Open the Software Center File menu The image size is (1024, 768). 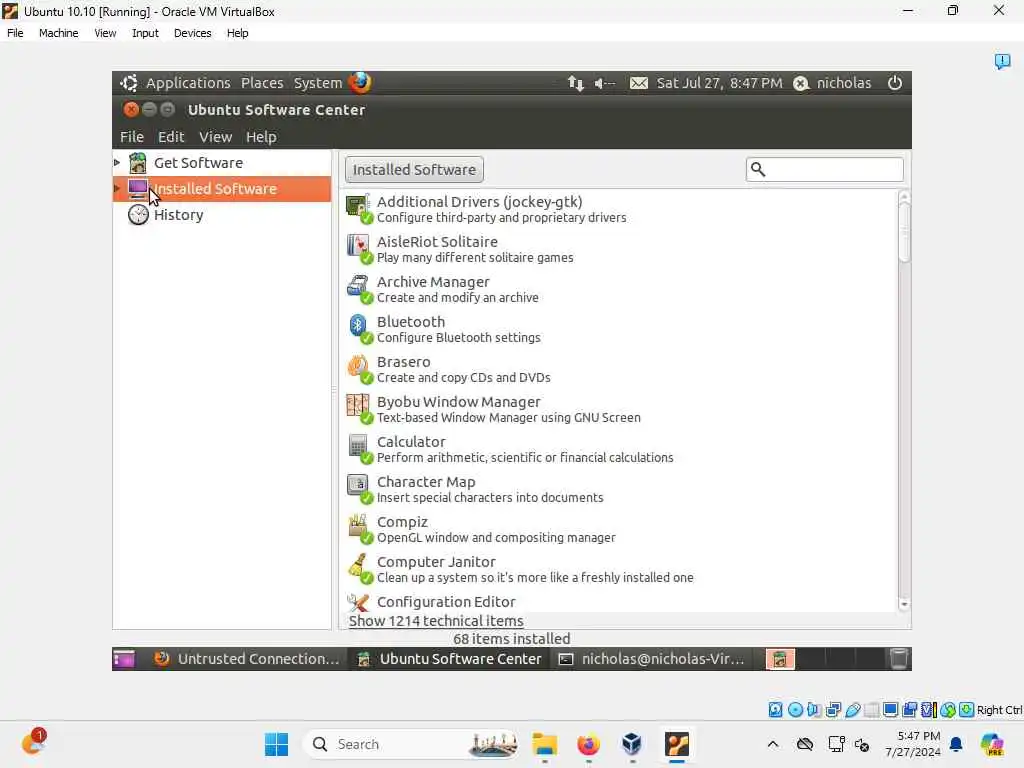pos(131,136)
